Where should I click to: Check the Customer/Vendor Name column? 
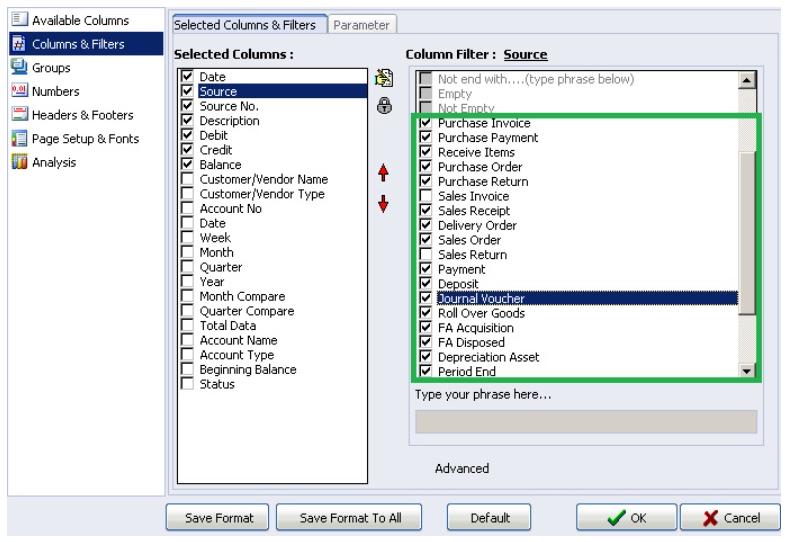pos(187,179)
